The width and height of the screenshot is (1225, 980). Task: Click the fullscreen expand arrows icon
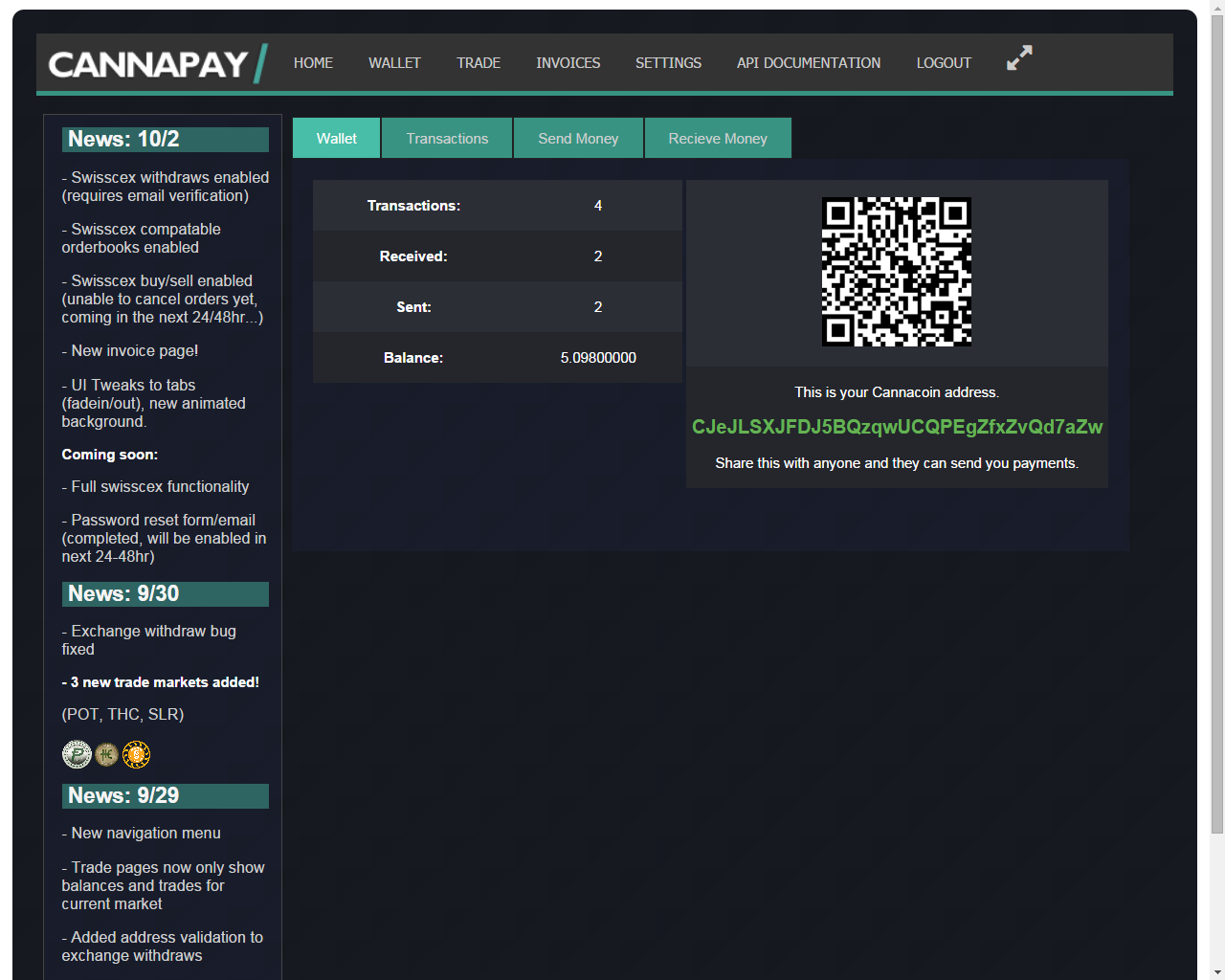coord(1019,57)
